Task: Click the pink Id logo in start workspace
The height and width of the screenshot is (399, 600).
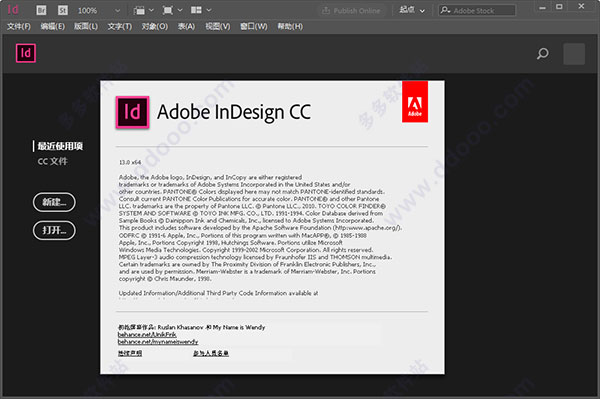Action: (x=26, y=53)
